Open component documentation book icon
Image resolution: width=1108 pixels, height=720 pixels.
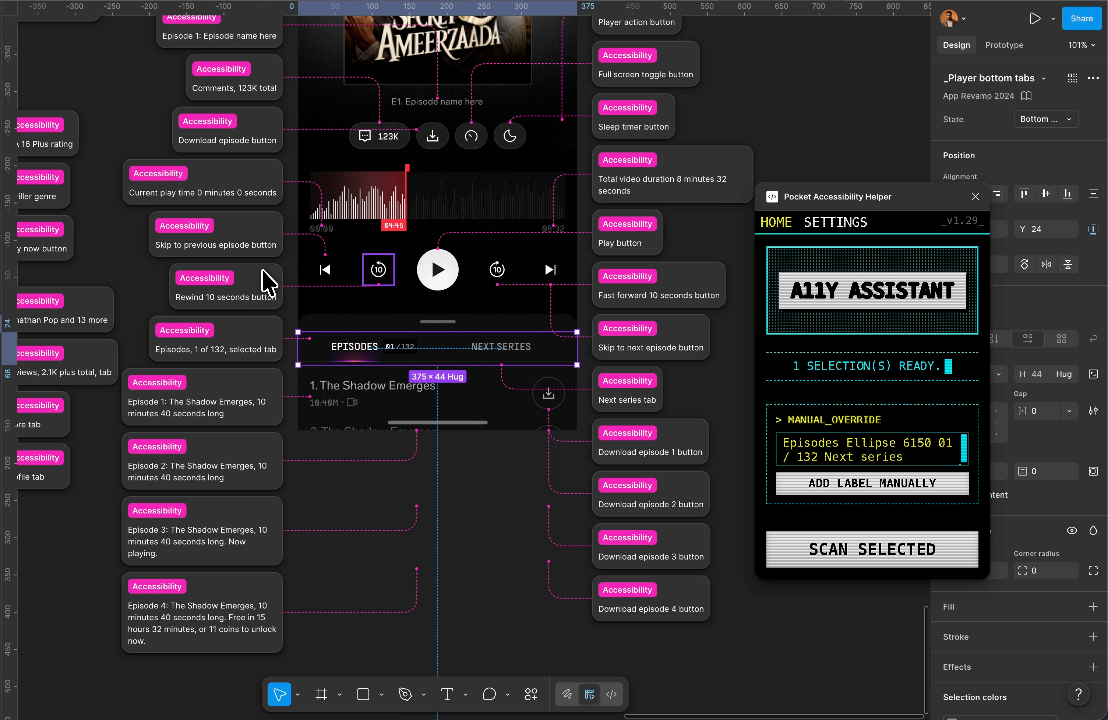click(x=1026, y=96)
